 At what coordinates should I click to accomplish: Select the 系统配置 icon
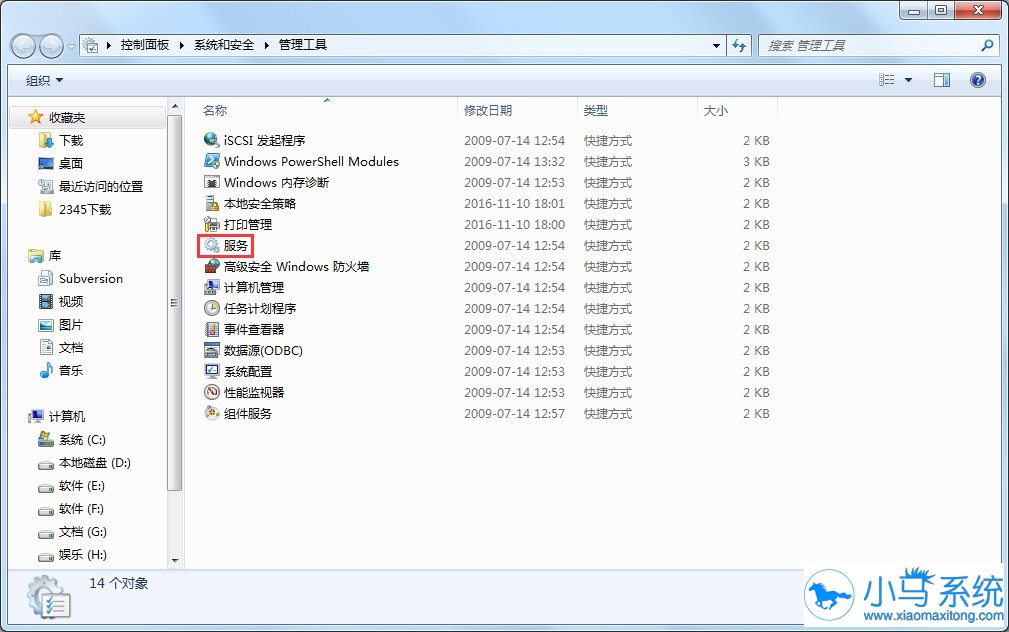[211, 371]
